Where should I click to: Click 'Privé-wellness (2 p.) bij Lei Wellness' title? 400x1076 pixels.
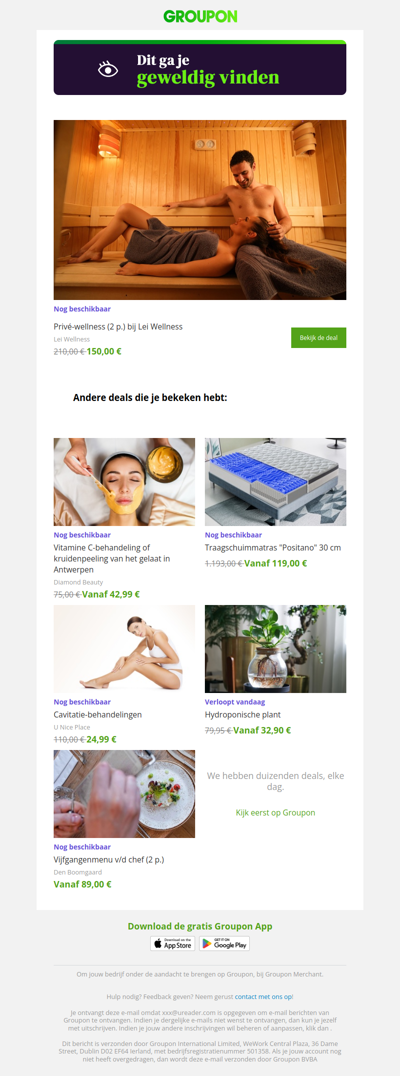[x=118, y=327]
